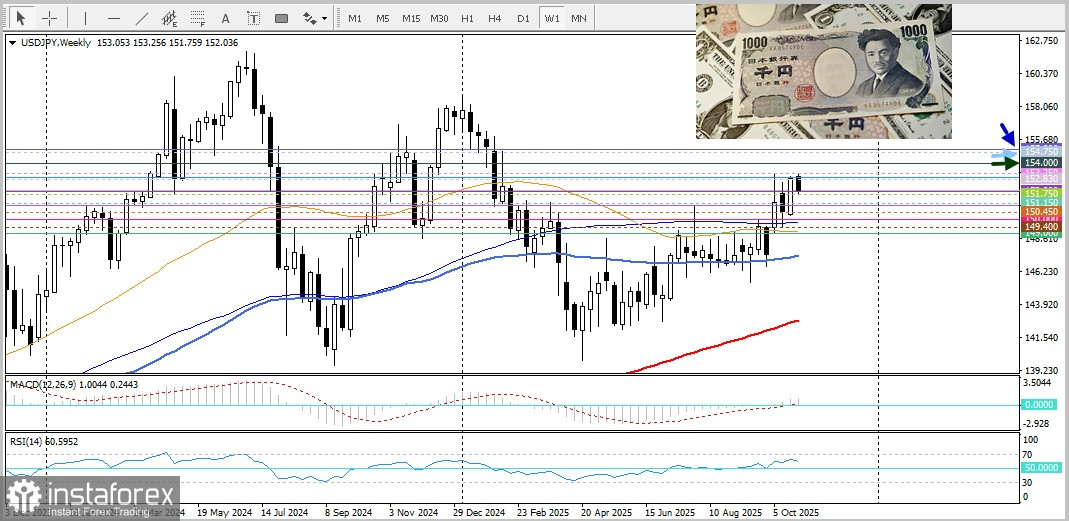Click the 139.230 price scale value
This screenshot has height=521, width=1069.
point(1042,370)
